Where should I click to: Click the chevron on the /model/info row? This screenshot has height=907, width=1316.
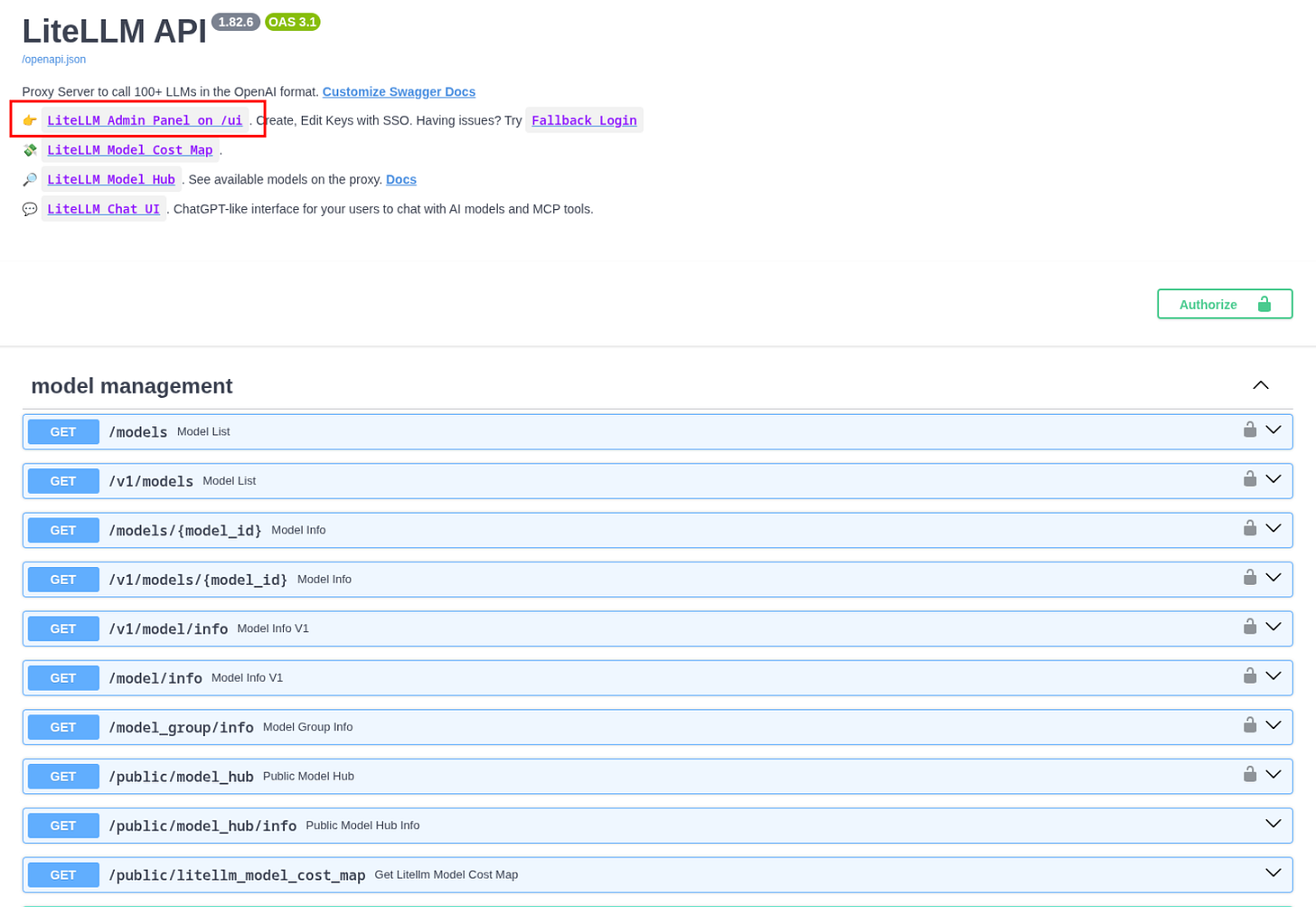1274,676
